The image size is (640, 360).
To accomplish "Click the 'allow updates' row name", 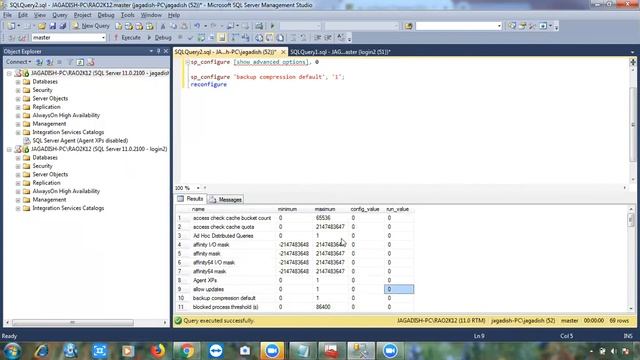I will coord(208,289).
